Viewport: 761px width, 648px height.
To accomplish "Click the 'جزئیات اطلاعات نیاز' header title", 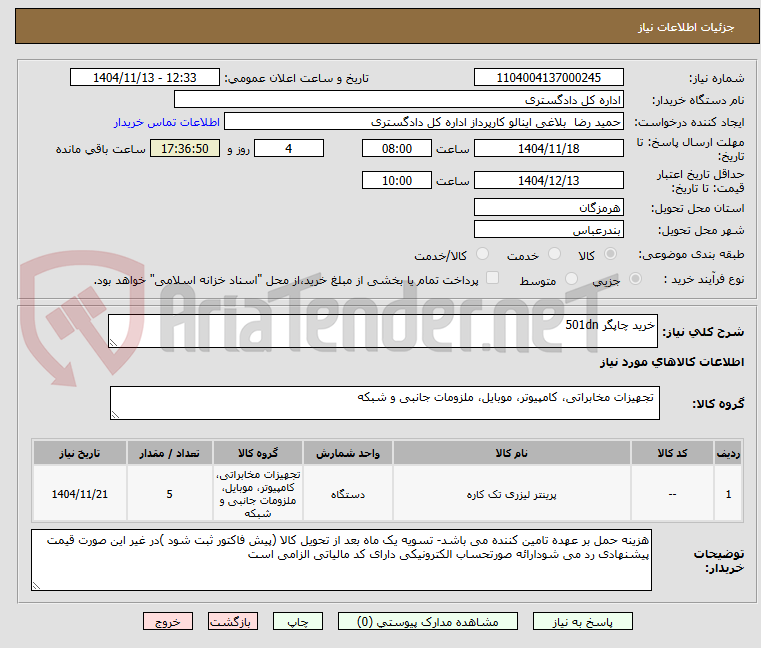I will (x=685, y=27).
